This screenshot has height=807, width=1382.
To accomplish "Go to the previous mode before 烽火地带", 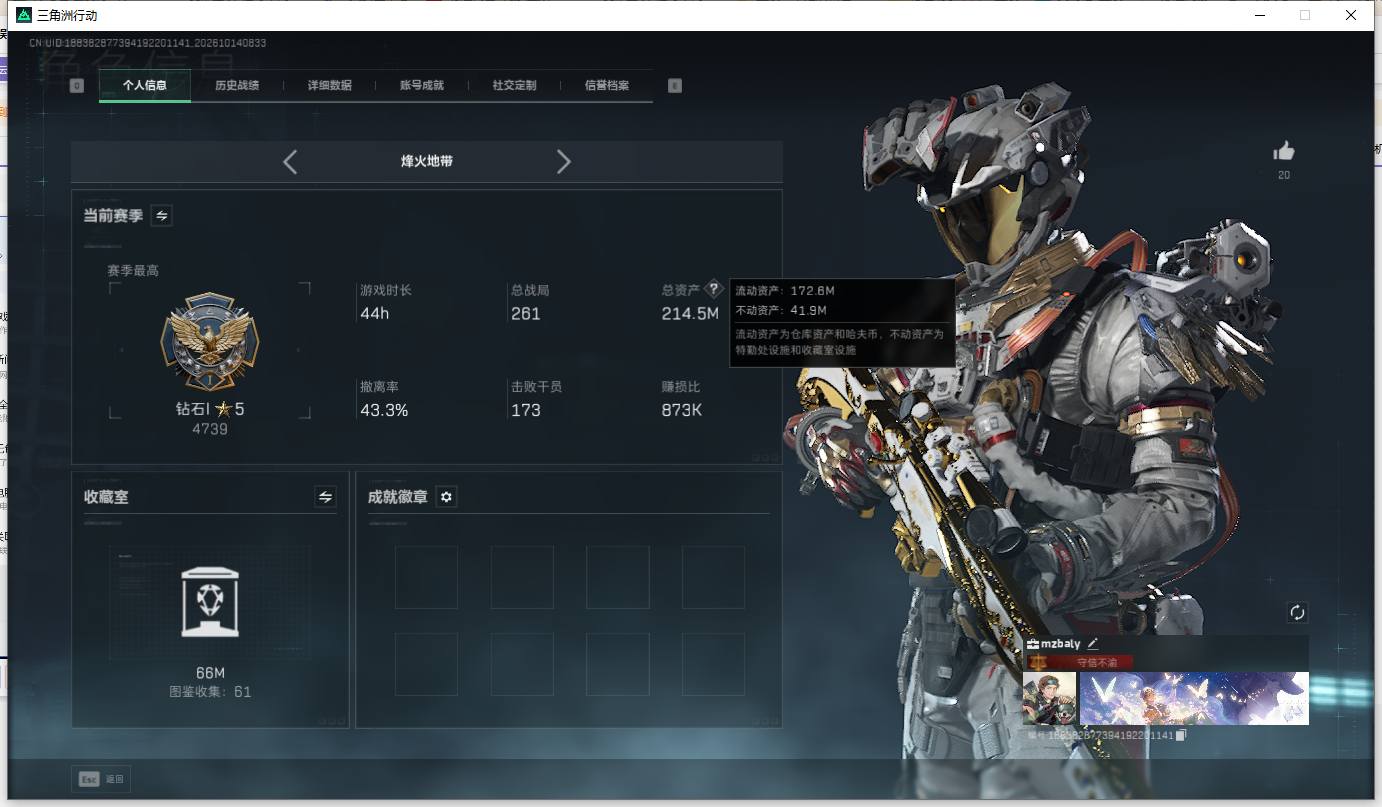I will point(290,162).
